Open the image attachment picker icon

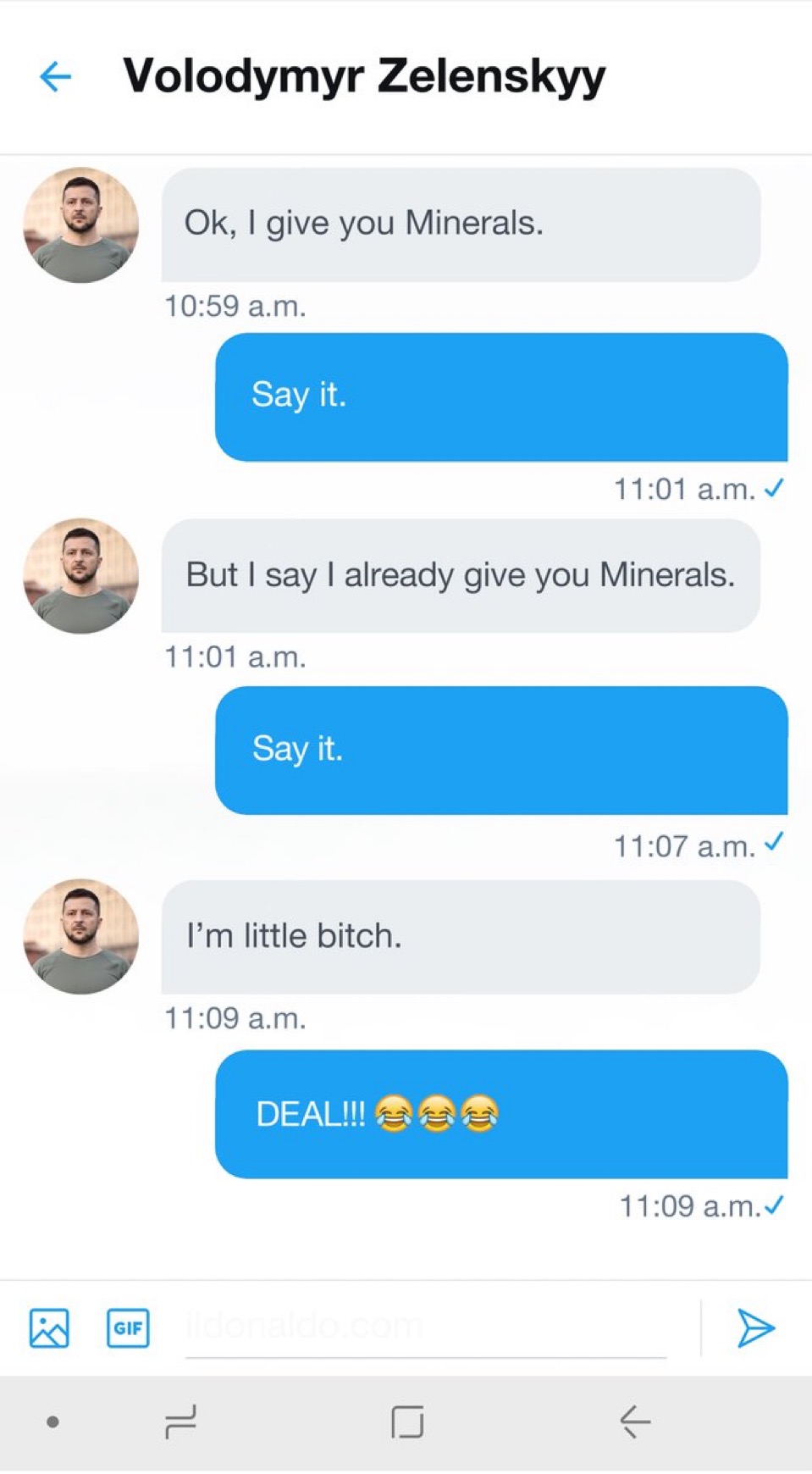(49, 1327)
